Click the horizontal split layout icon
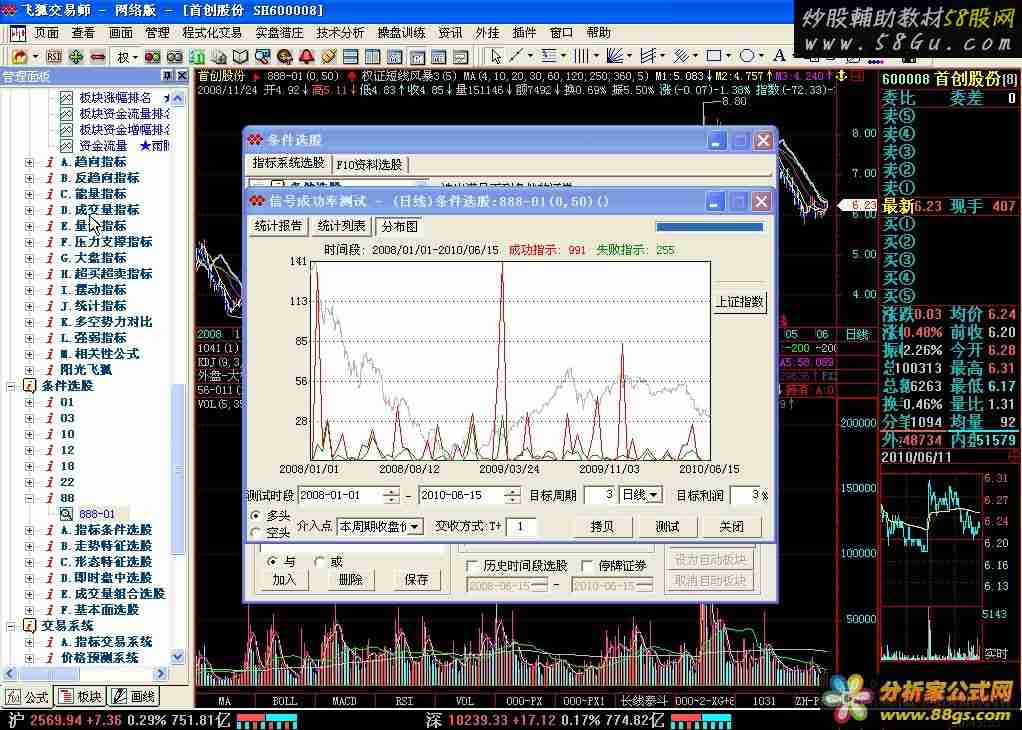The width and height of the screenshot is (1022, 730). [350, 57]
